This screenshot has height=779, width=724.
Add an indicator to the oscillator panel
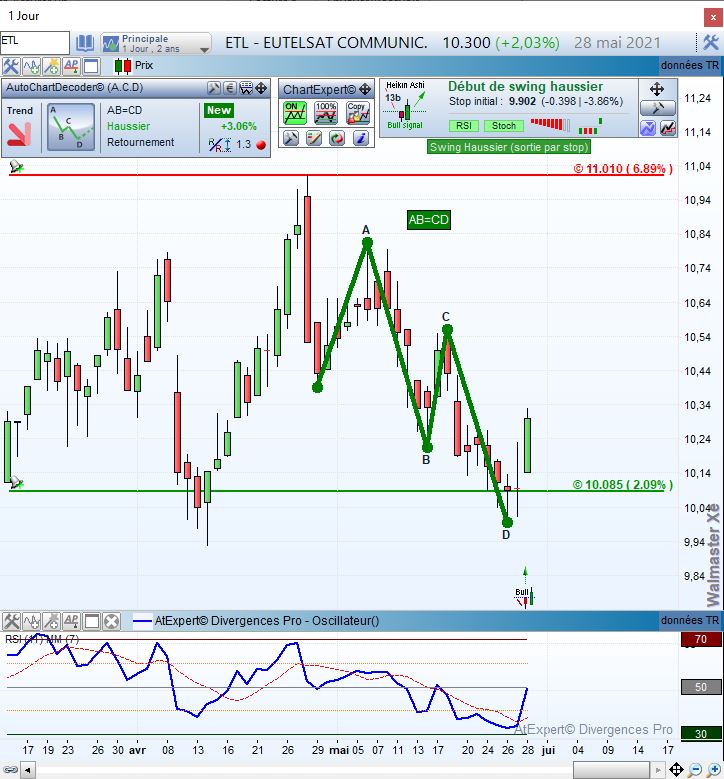[31, 621]
